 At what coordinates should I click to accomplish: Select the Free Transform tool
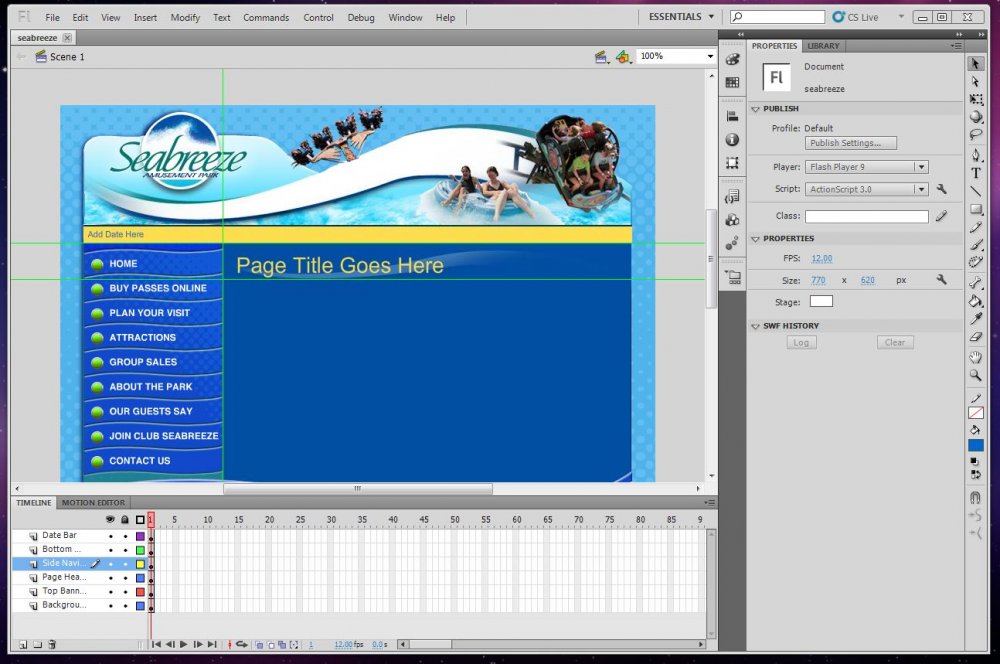point(976,100)
